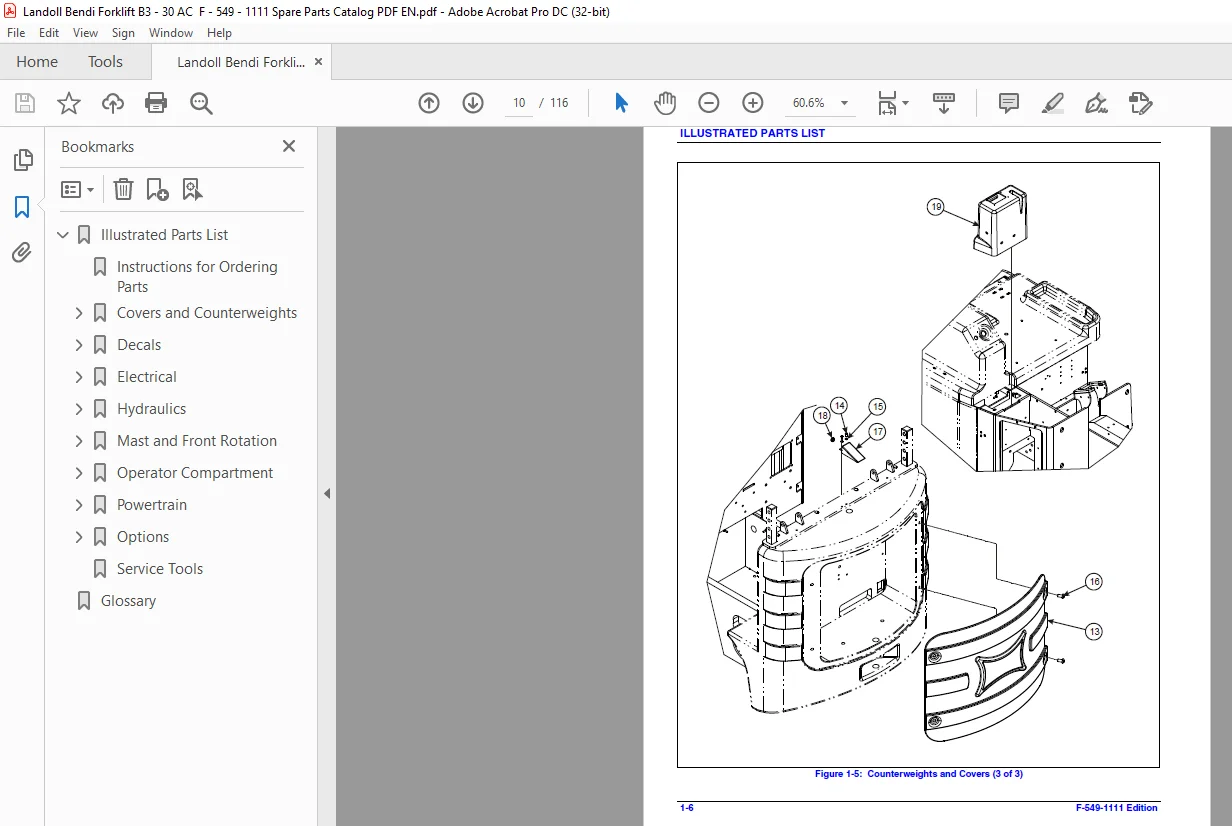Image resolution: width=1232 pixels, height=826 pixels.
Task: Zoom in with the plus icon
Action: [753, 103]
